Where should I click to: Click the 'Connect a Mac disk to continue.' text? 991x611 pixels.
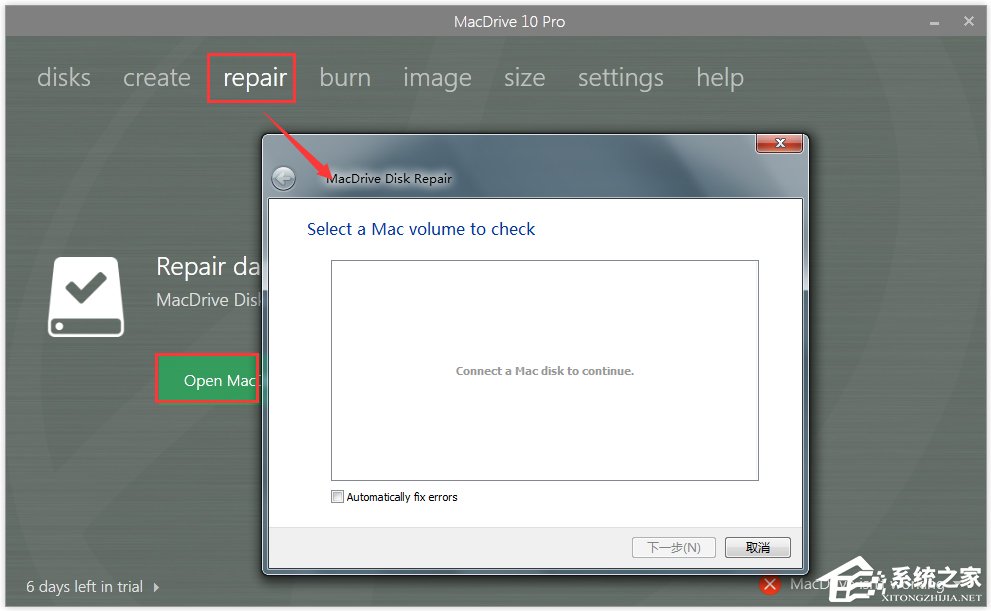tap(545, 371)
